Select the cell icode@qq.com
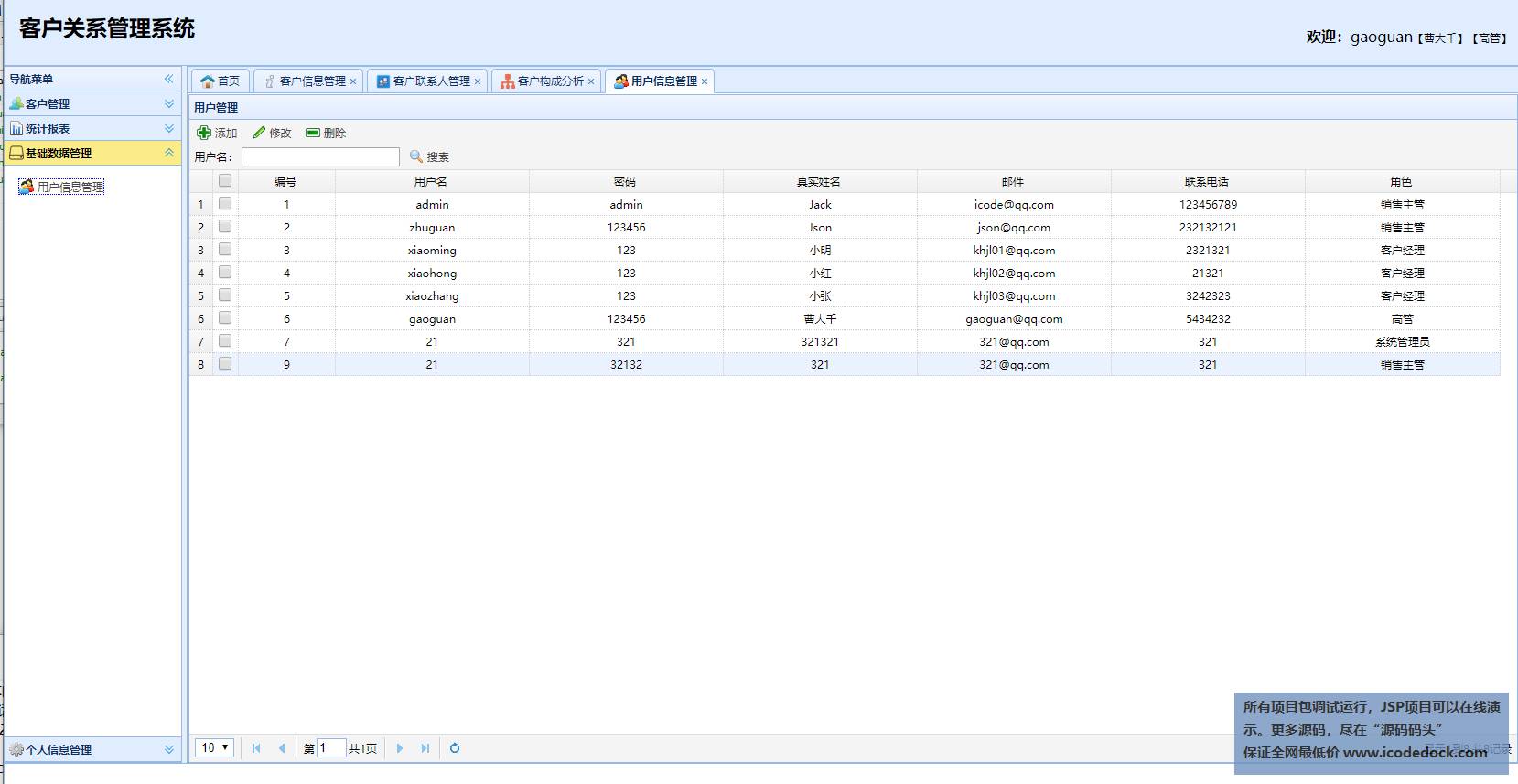Image resolution: width=1518 pixels, height=784 pixels. pos(1014,204)
